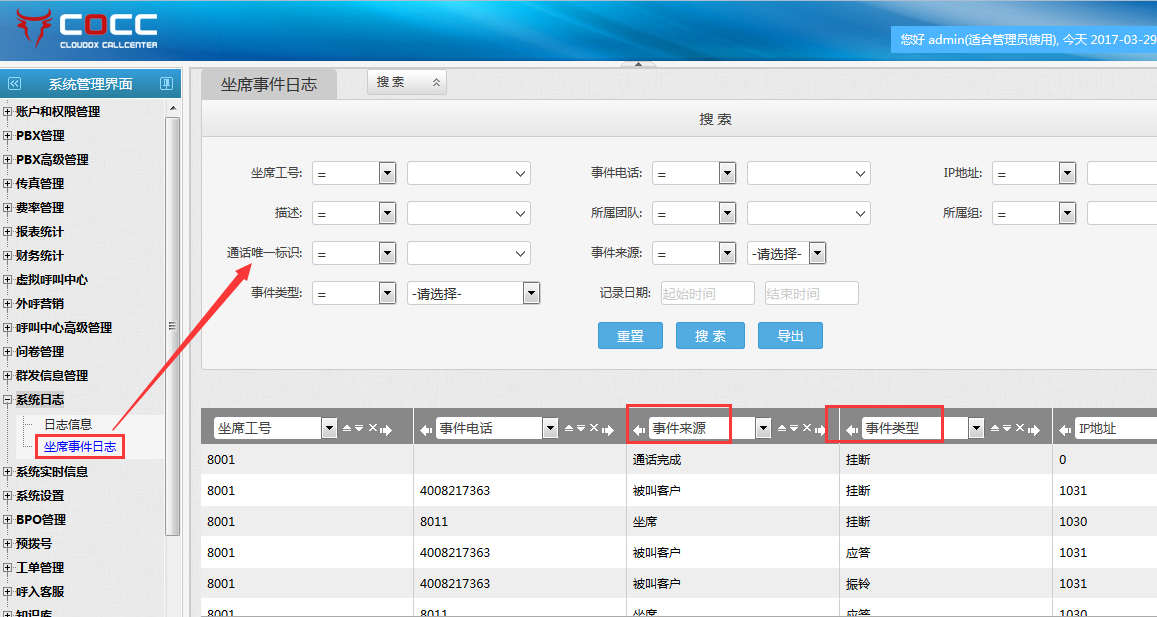This screenshot has width=1157, height=617.
Task: Click the 起始时间 date field
Action: [x=707, y=293]
